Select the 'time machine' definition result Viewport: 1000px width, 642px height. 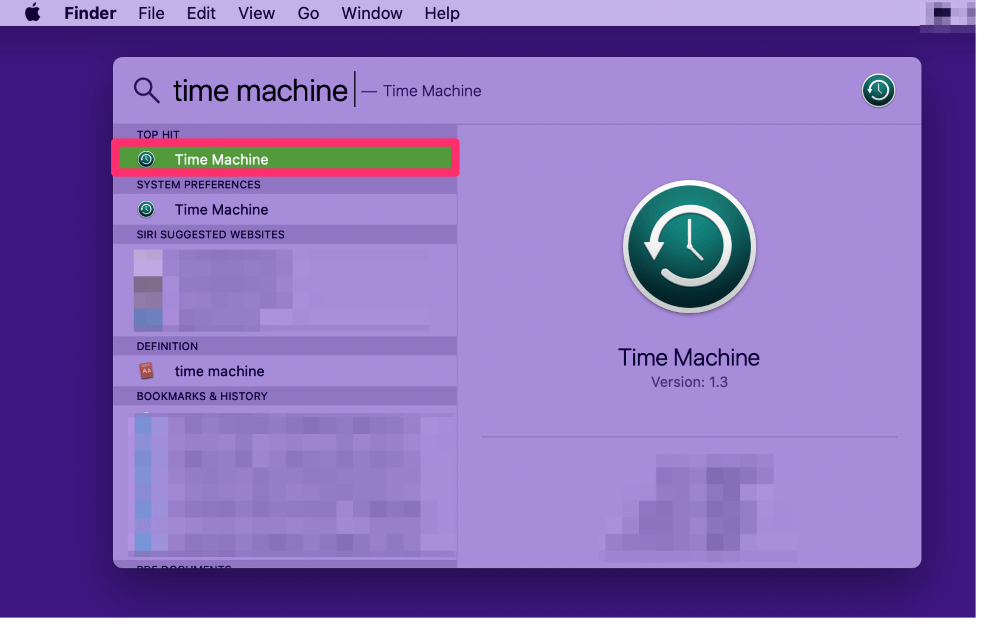285,371
